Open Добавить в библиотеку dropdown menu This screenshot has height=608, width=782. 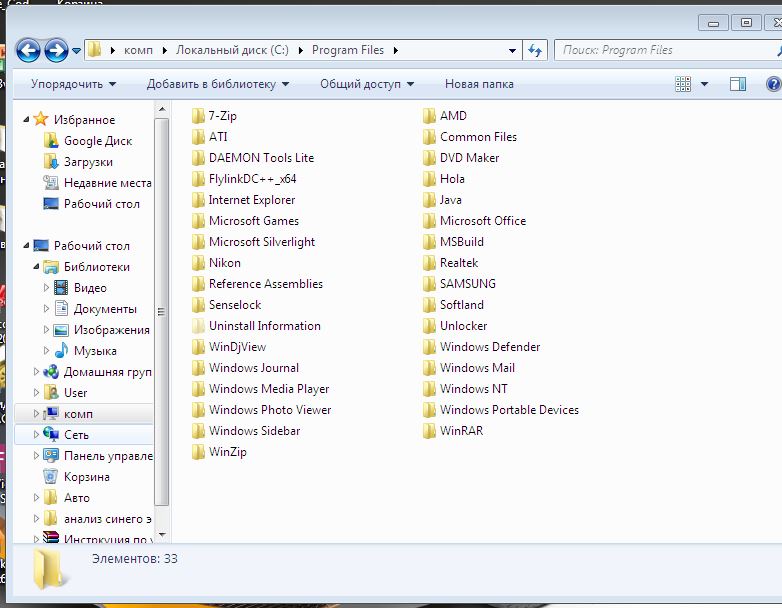tap(217, 84)
